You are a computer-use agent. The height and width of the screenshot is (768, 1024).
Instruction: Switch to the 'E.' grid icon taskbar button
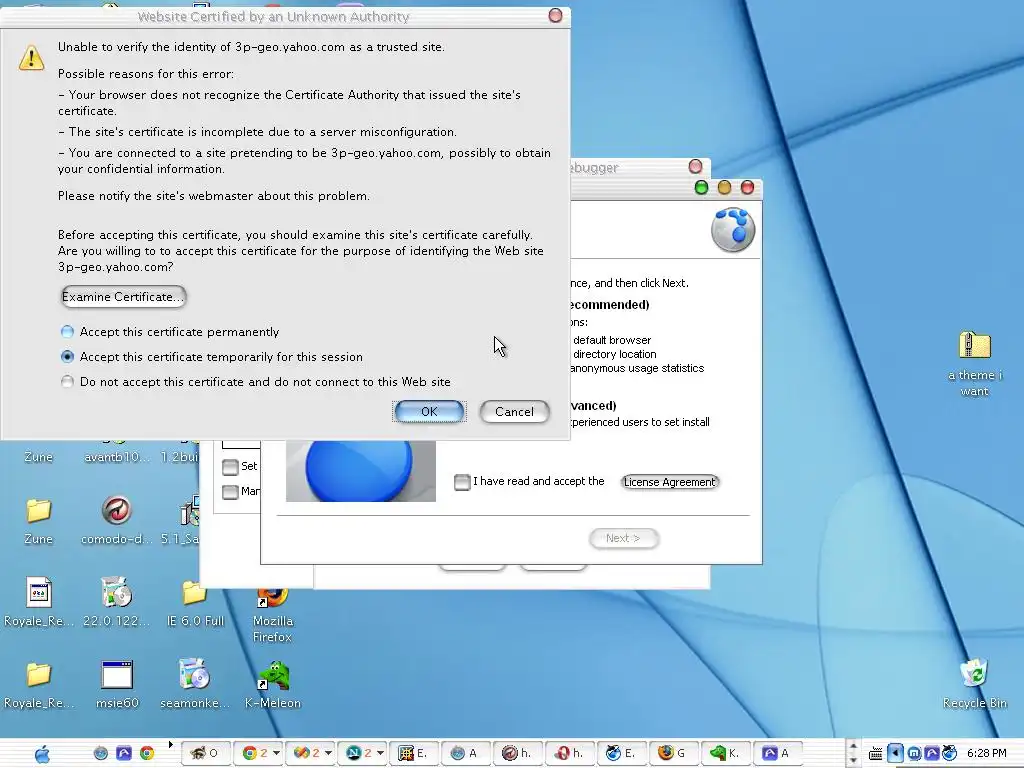pyautogui.click(x=413, y=753)
